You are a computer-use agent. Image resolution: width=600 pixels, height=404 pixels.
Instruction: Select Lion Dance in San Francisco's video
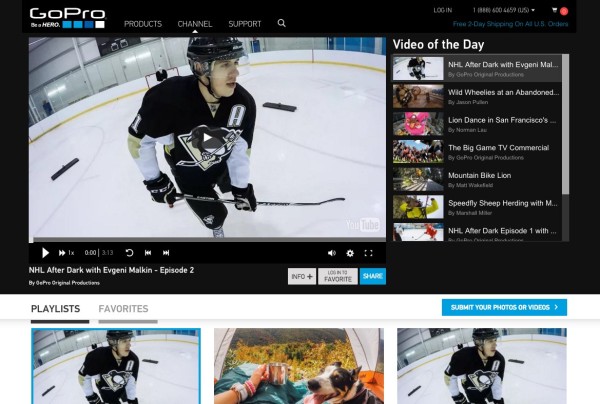(x=477, y=124)
